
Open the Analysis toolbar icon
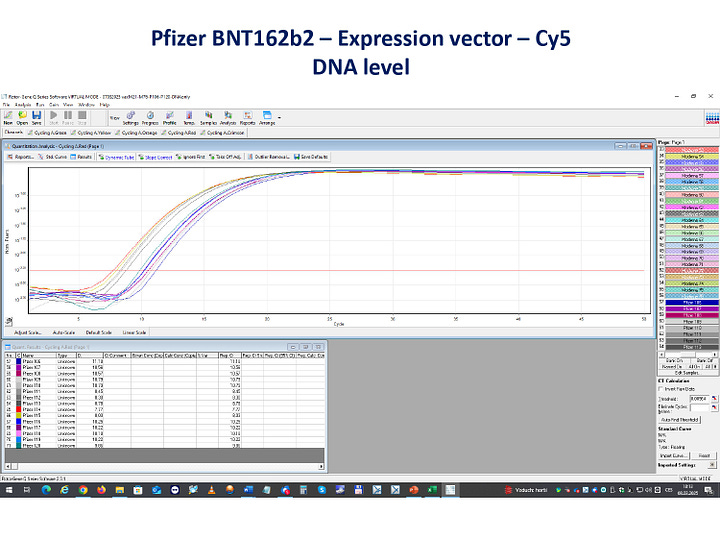228,118
